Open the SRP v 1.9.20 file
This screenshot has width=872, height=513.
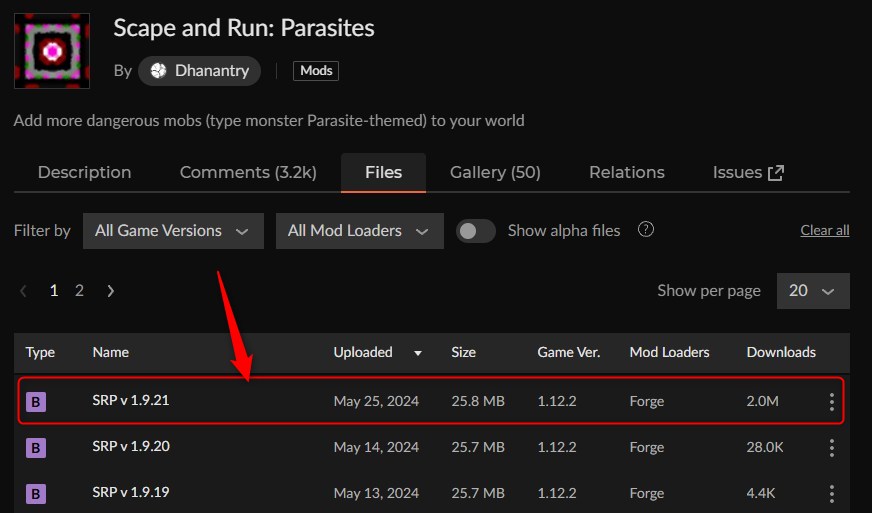(131, 446)
